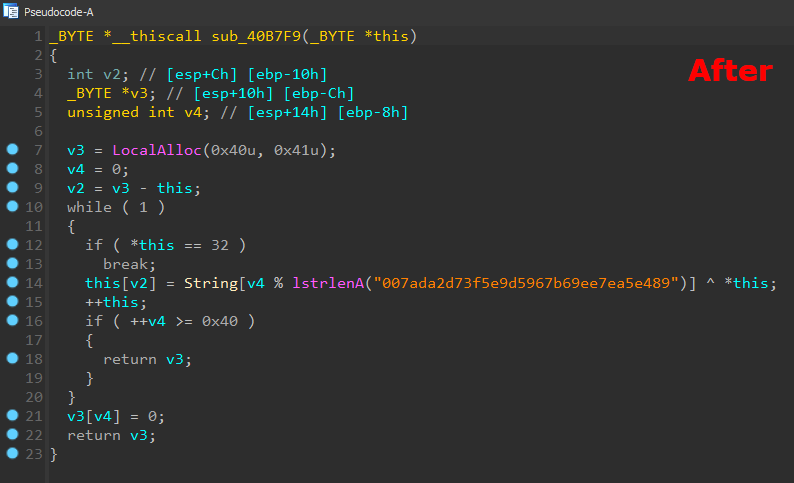The width and height of the screenshot is (794, 483).
Task: Click this[v2] on line 14
Action: coord(121,283)
